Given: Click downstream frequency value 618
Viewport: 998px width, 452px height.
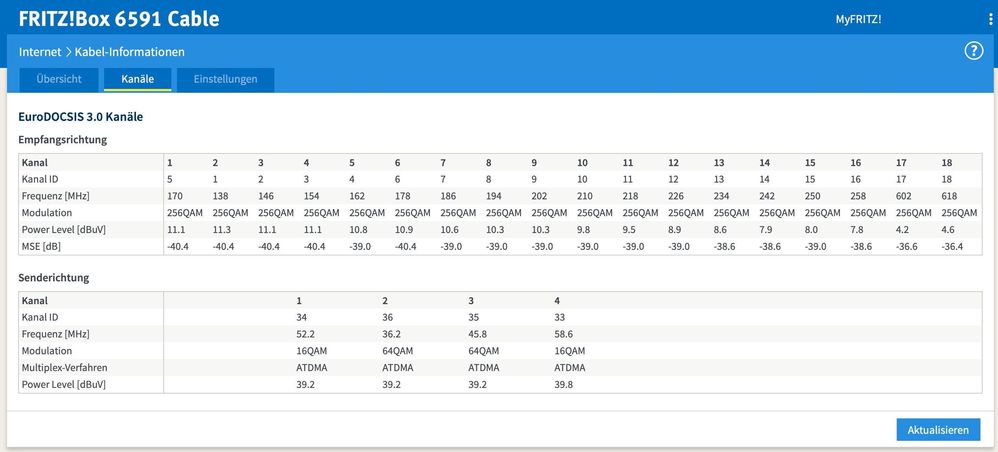Looking at the screenshot, I should [x=950, y=196].
